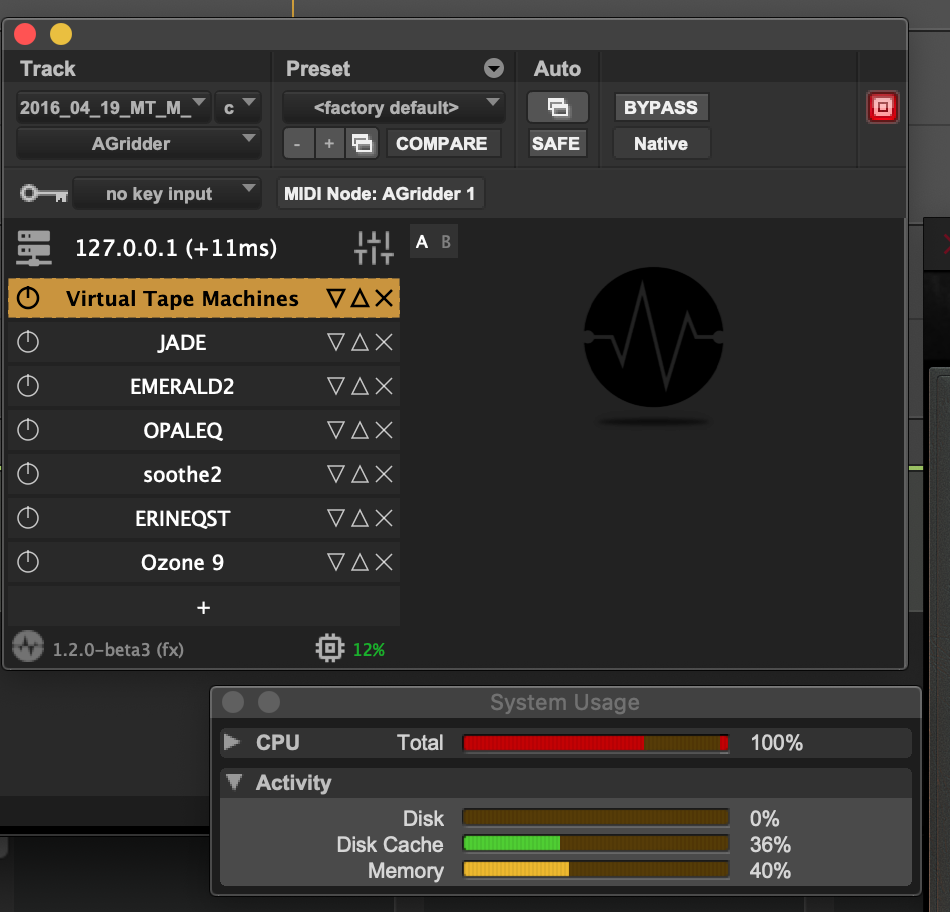The image size is (950, 912).
Task: Move EMERALD2 up one slot
Action: tap(360, 386)
